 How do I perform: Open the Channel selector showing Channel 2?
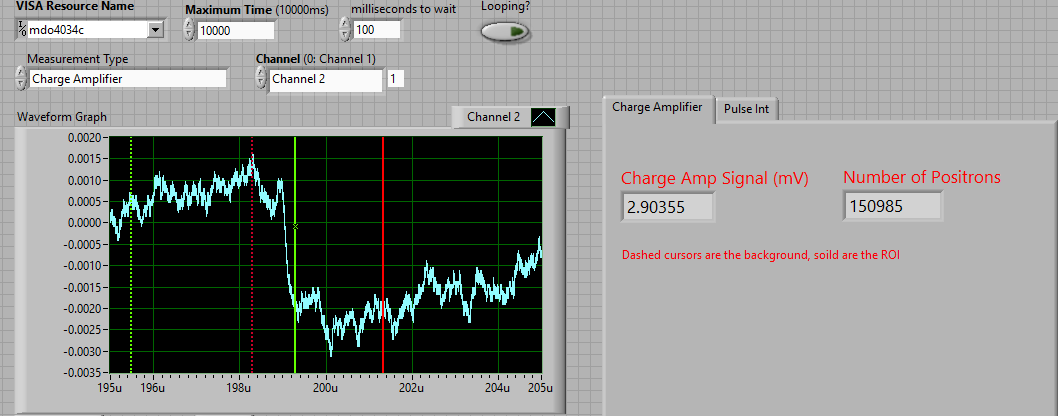coord(326,80)
